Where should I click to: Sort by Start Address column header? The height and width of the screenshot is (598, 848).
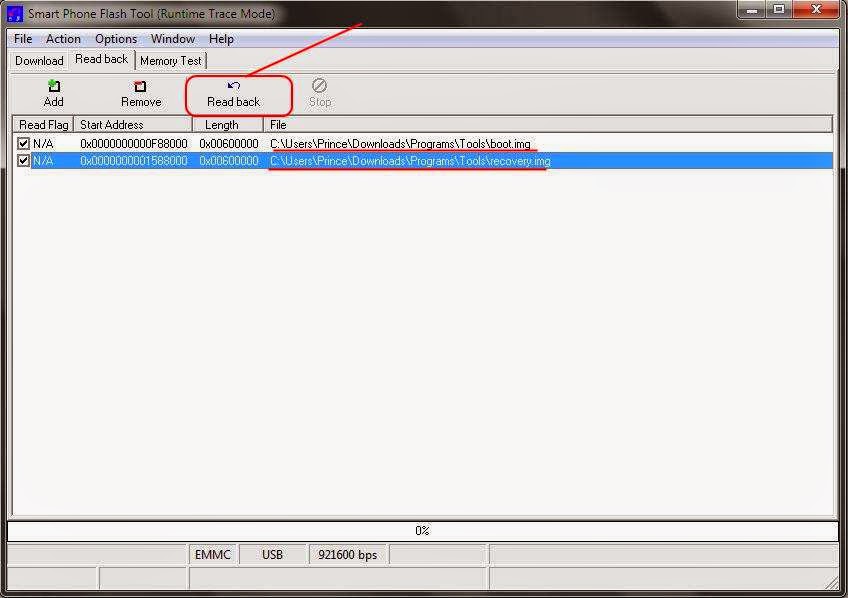(133, 125)
